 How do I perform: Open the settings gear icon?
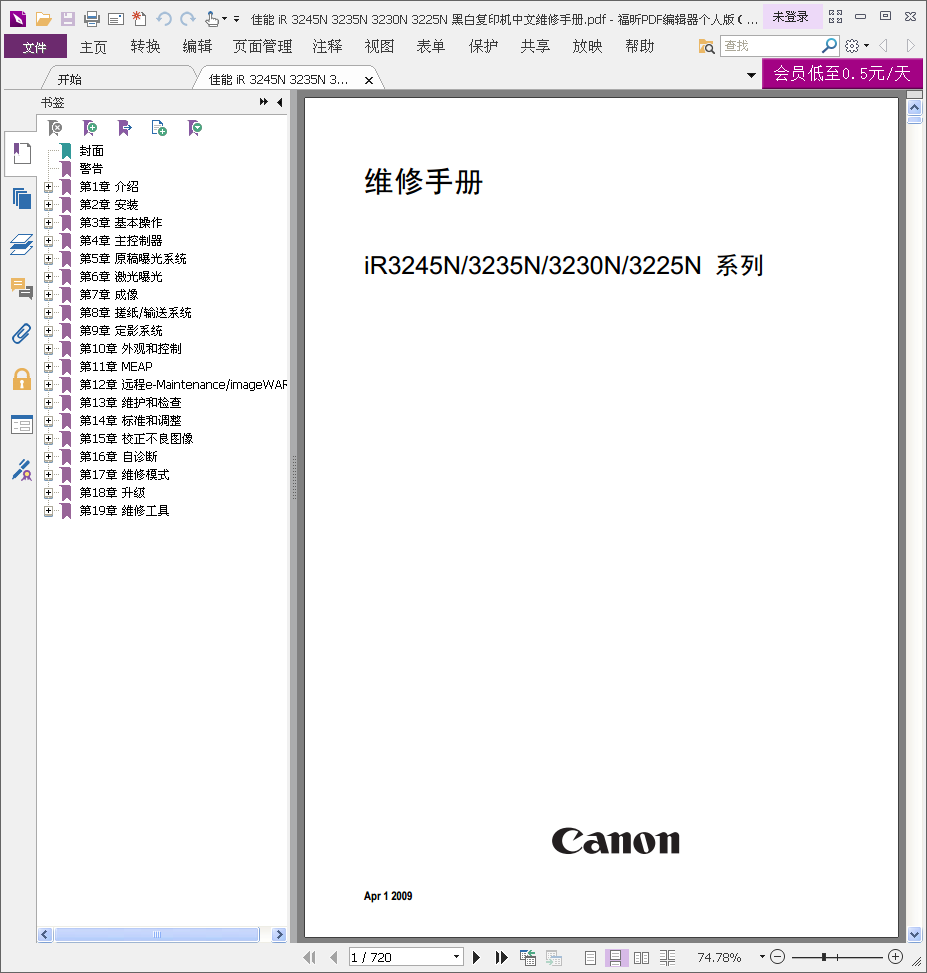coord(852,46)
